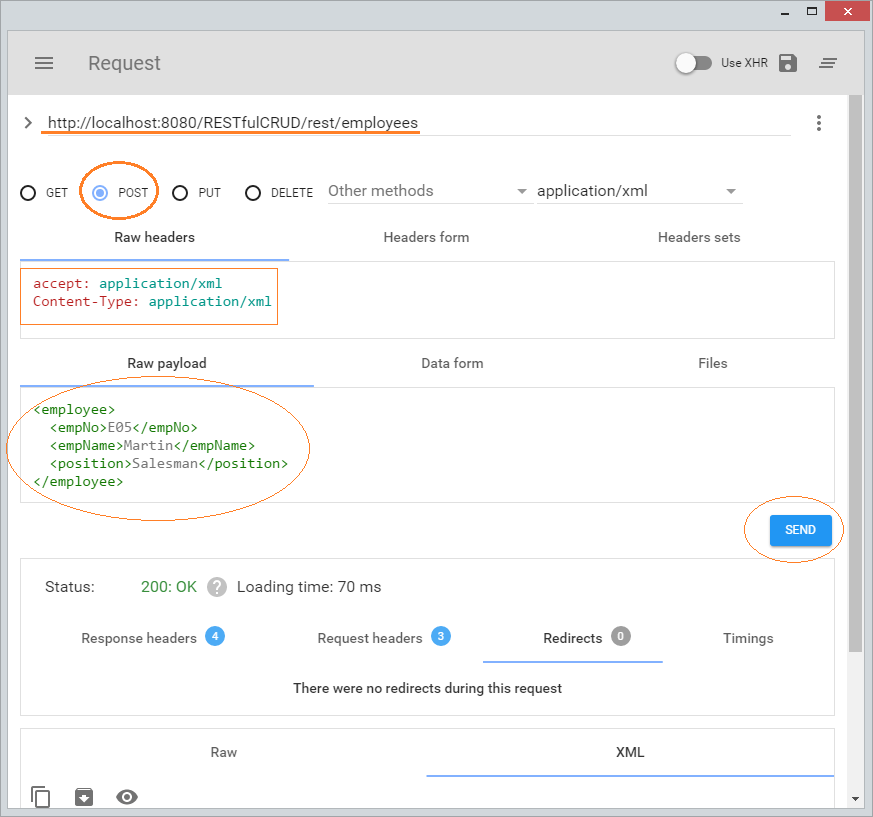Click the vertical scrollbar thumb
873x817 pixels.
855,373
